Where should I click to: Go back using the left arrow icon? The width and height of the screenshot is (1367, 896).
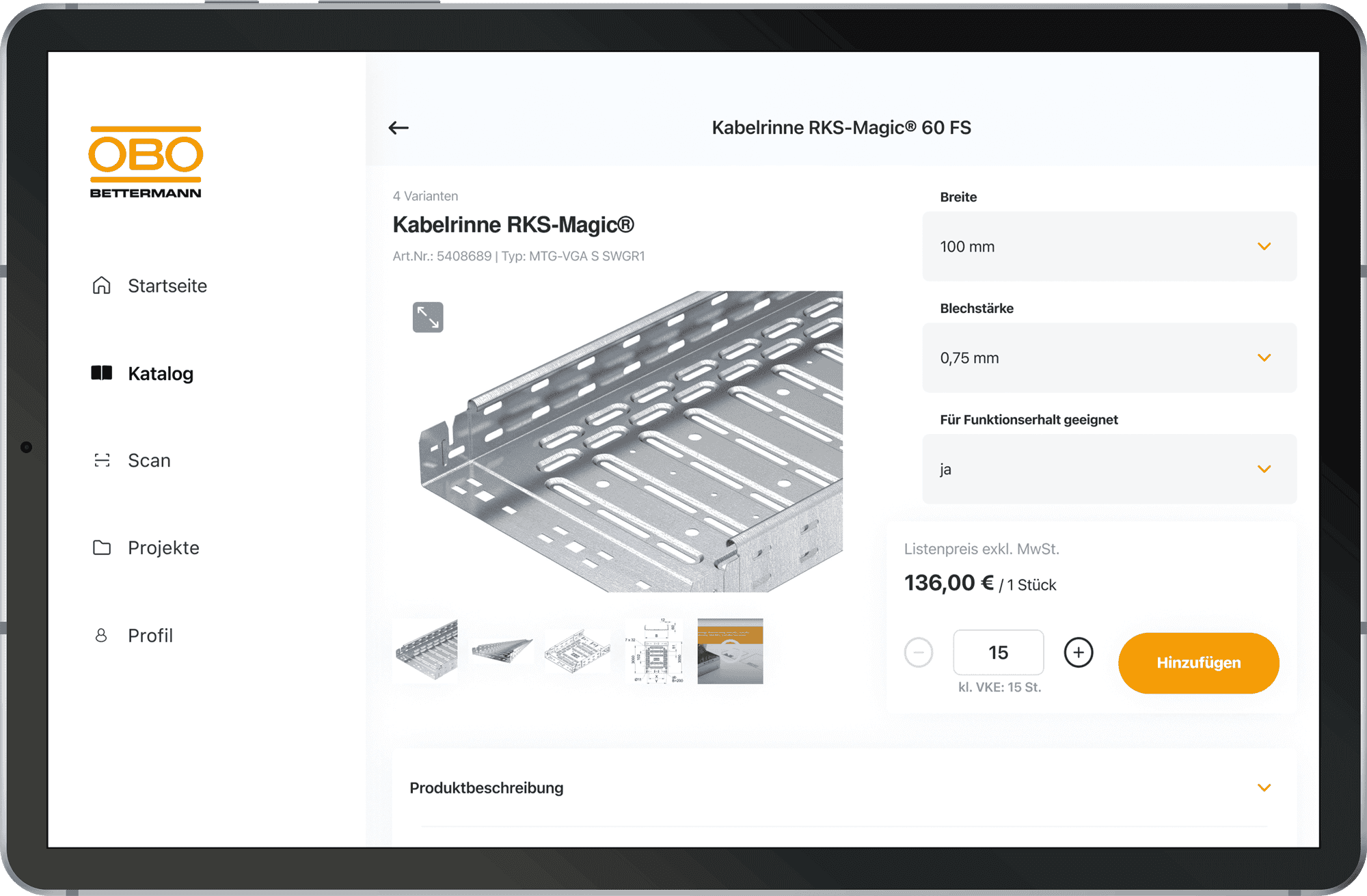398,128
